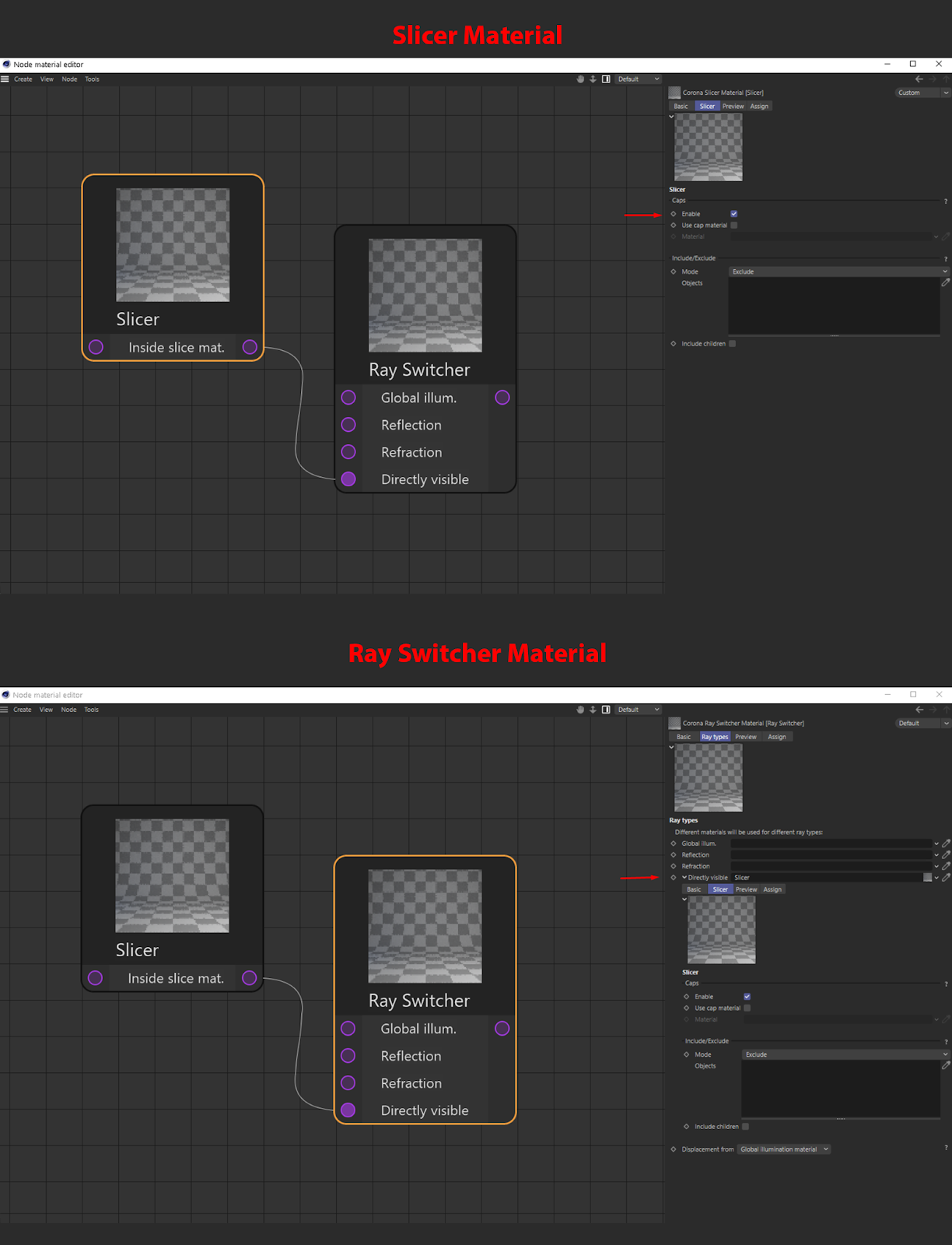Open Preview tab in top Slicer panel
This screenshot has height=1245, width=952.
tap(733, 107)
